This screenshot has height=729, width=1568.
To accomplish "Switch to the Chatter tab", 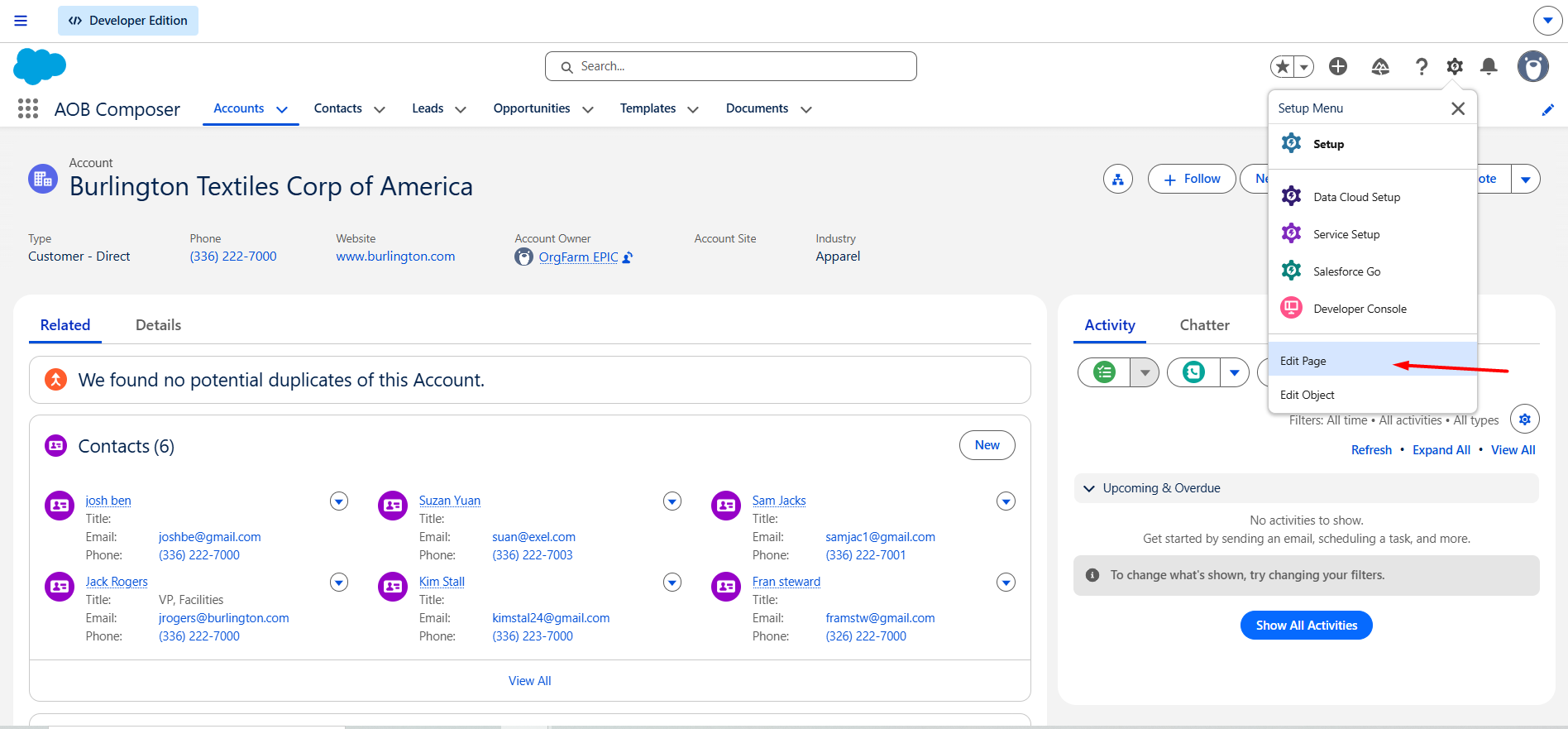I will click(x=1204, y=325).
